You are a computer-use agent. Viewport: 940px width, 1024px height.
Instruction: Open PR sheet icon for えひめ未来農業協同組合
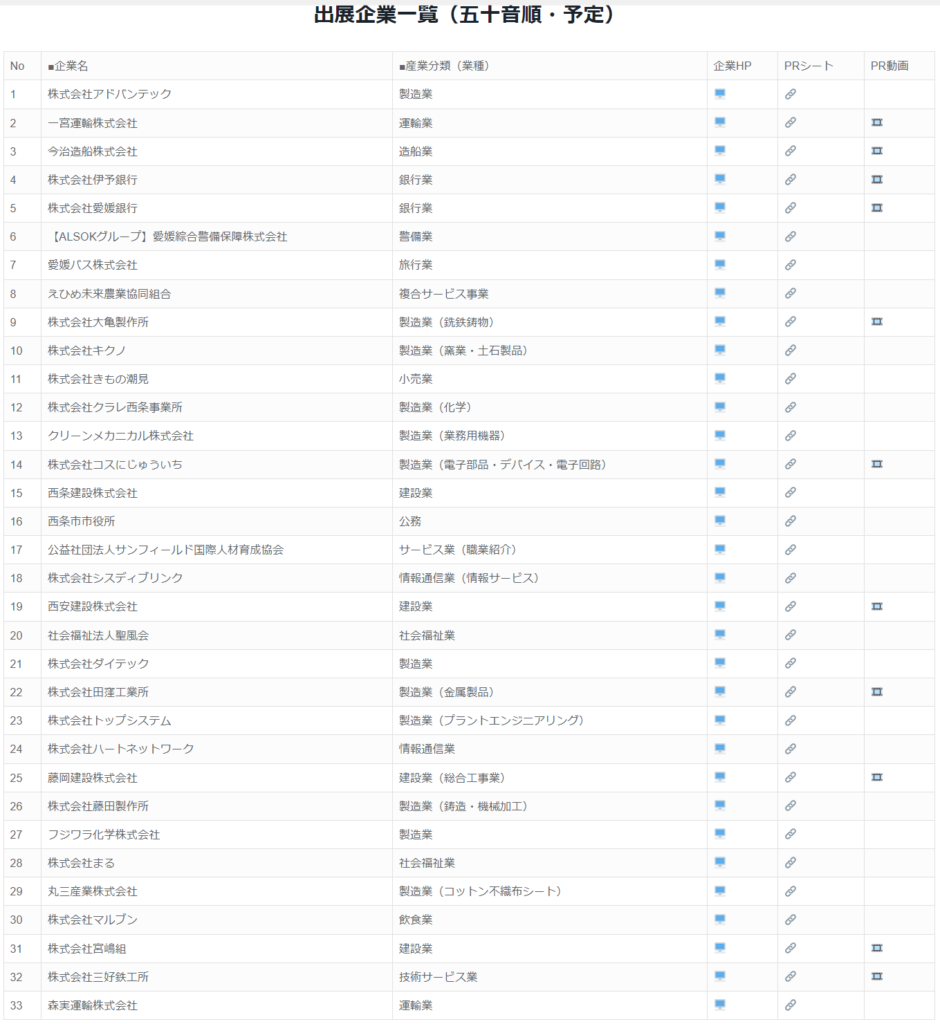[790, 293]
